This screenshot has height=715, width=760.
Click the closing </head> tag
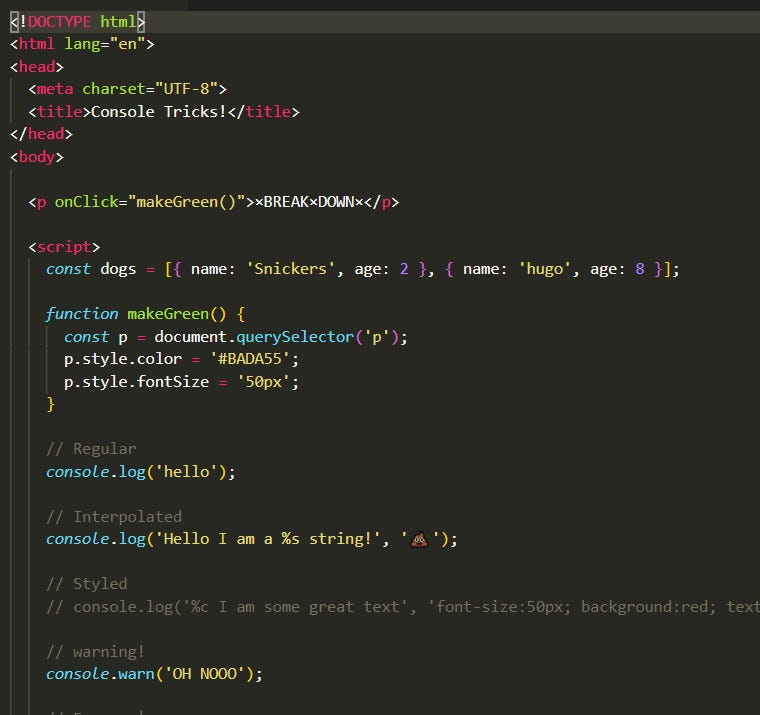(41, 134)
